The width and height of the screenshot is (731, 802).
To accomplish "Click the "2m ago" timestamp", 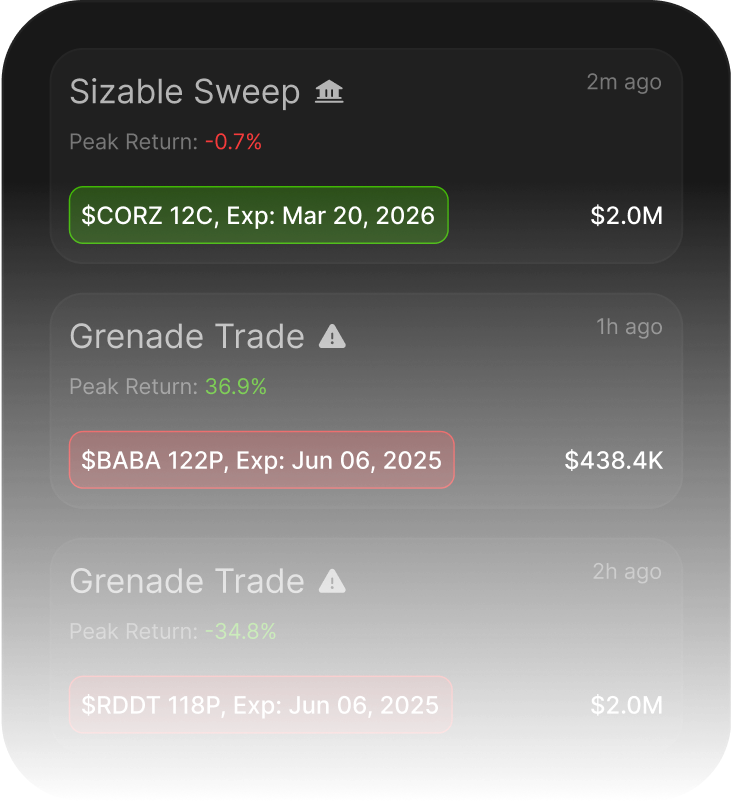I will [x=624, y=82].
